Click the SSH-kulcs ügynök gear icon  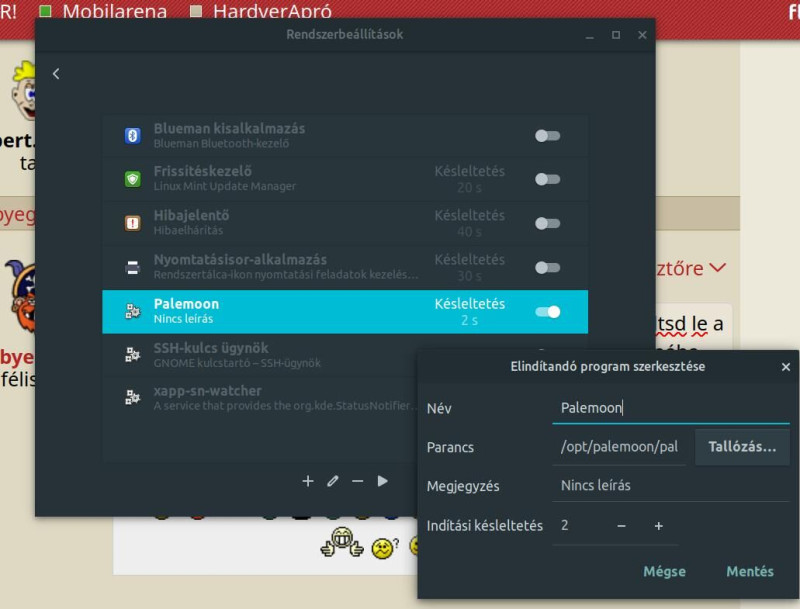[133, 354]
